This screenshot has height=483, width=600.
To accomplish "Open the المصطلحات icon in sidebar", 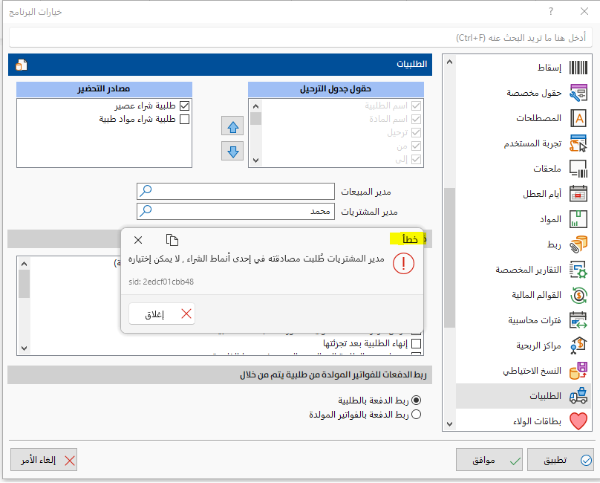I will pos(578,118).
